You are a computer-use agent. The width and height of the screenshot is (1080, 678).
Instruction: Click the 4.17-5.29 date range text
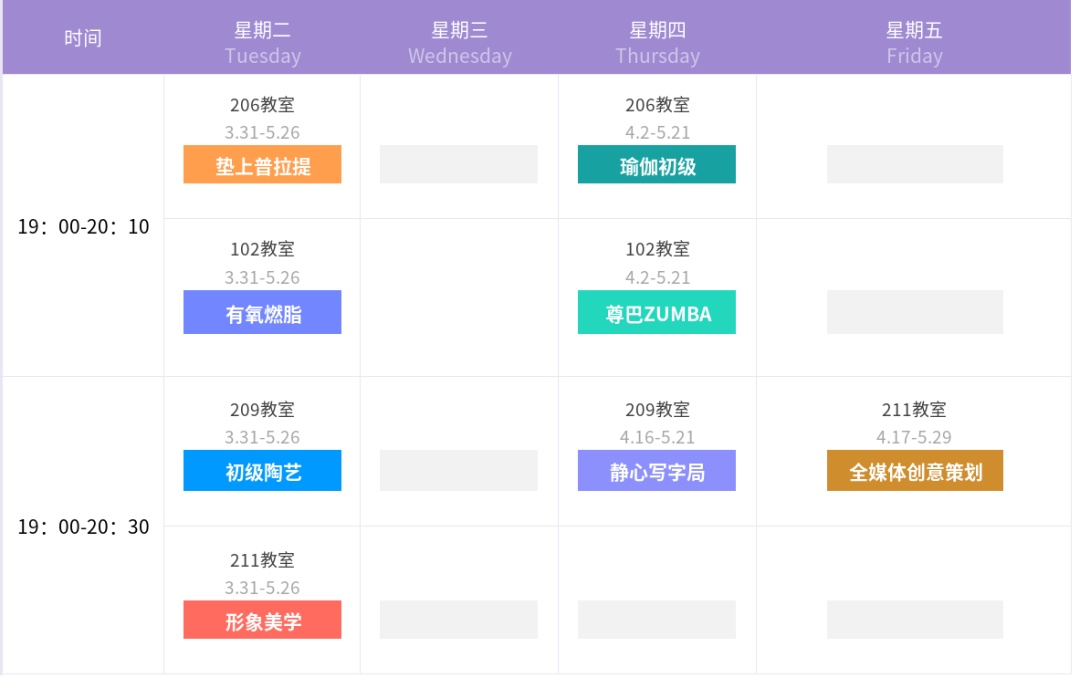click(914, 437)
